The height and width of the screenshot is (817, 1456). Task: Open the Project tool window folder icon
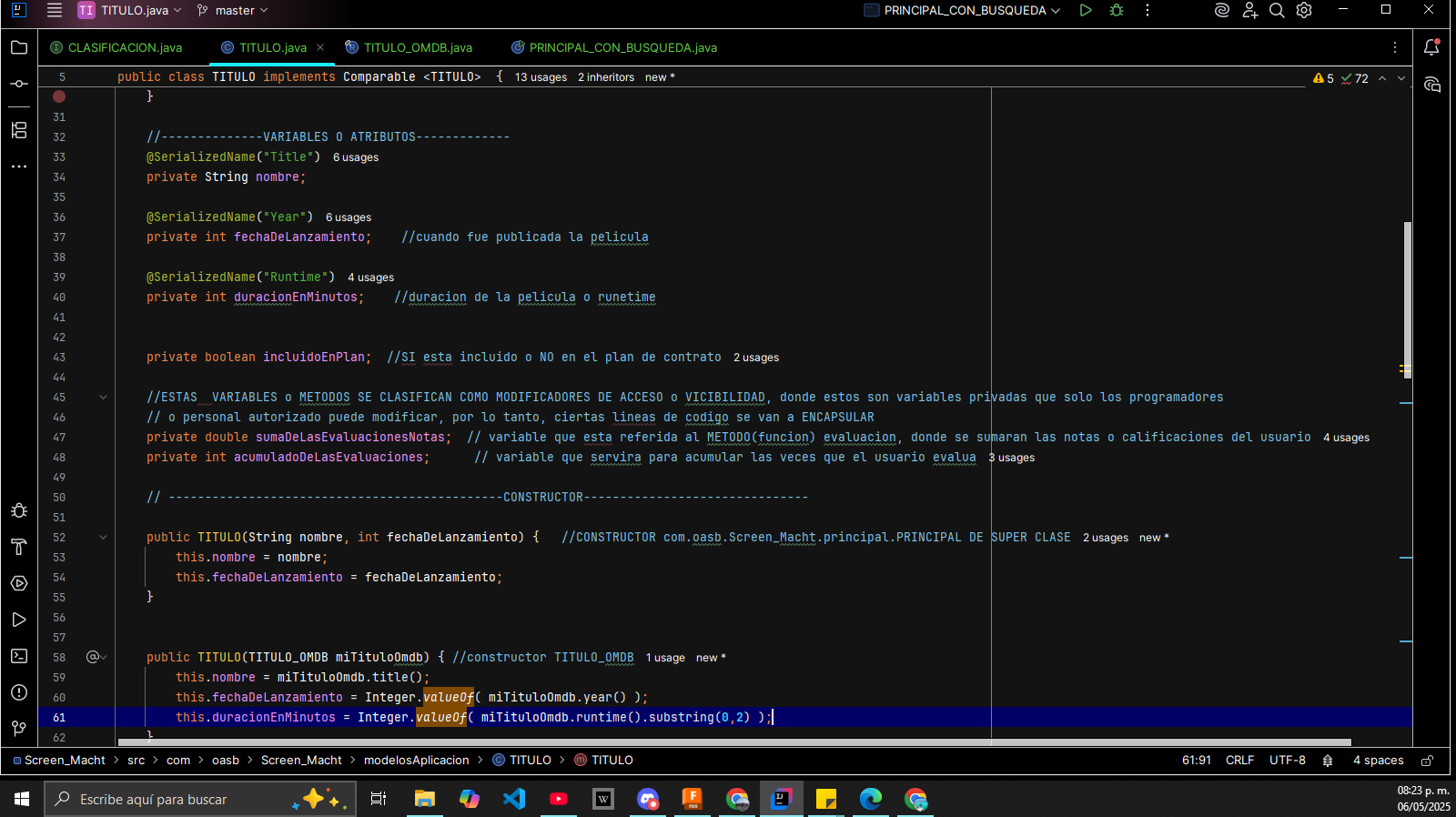[19, 47]
